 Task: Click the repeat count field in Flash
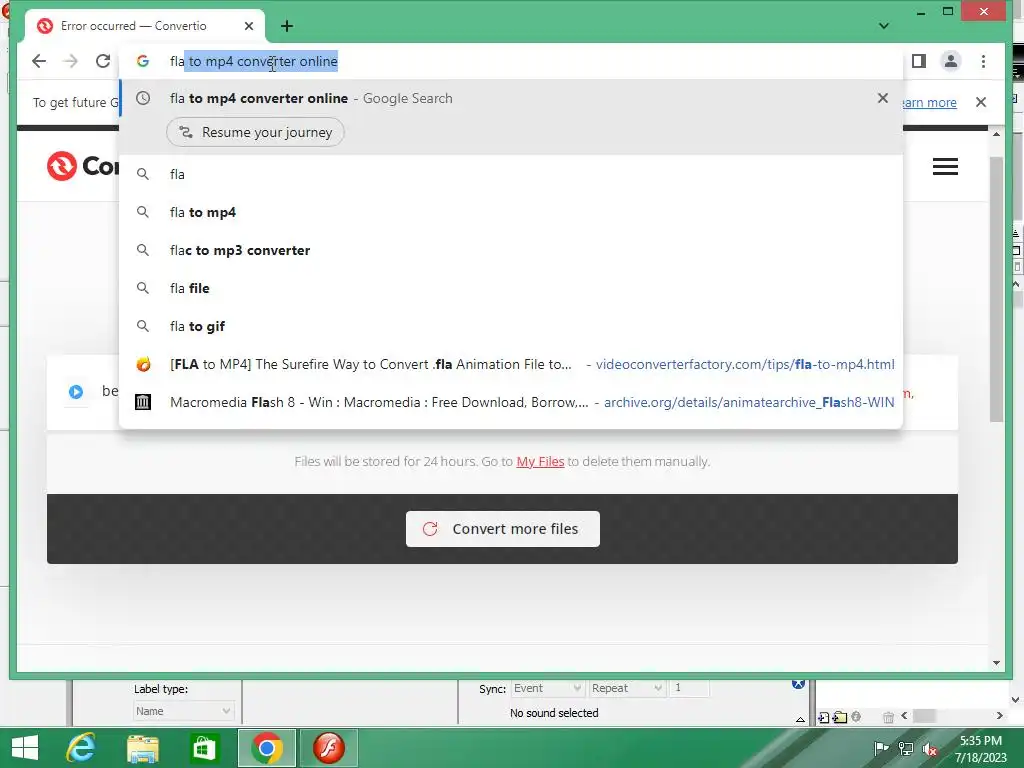coord(690,688)
